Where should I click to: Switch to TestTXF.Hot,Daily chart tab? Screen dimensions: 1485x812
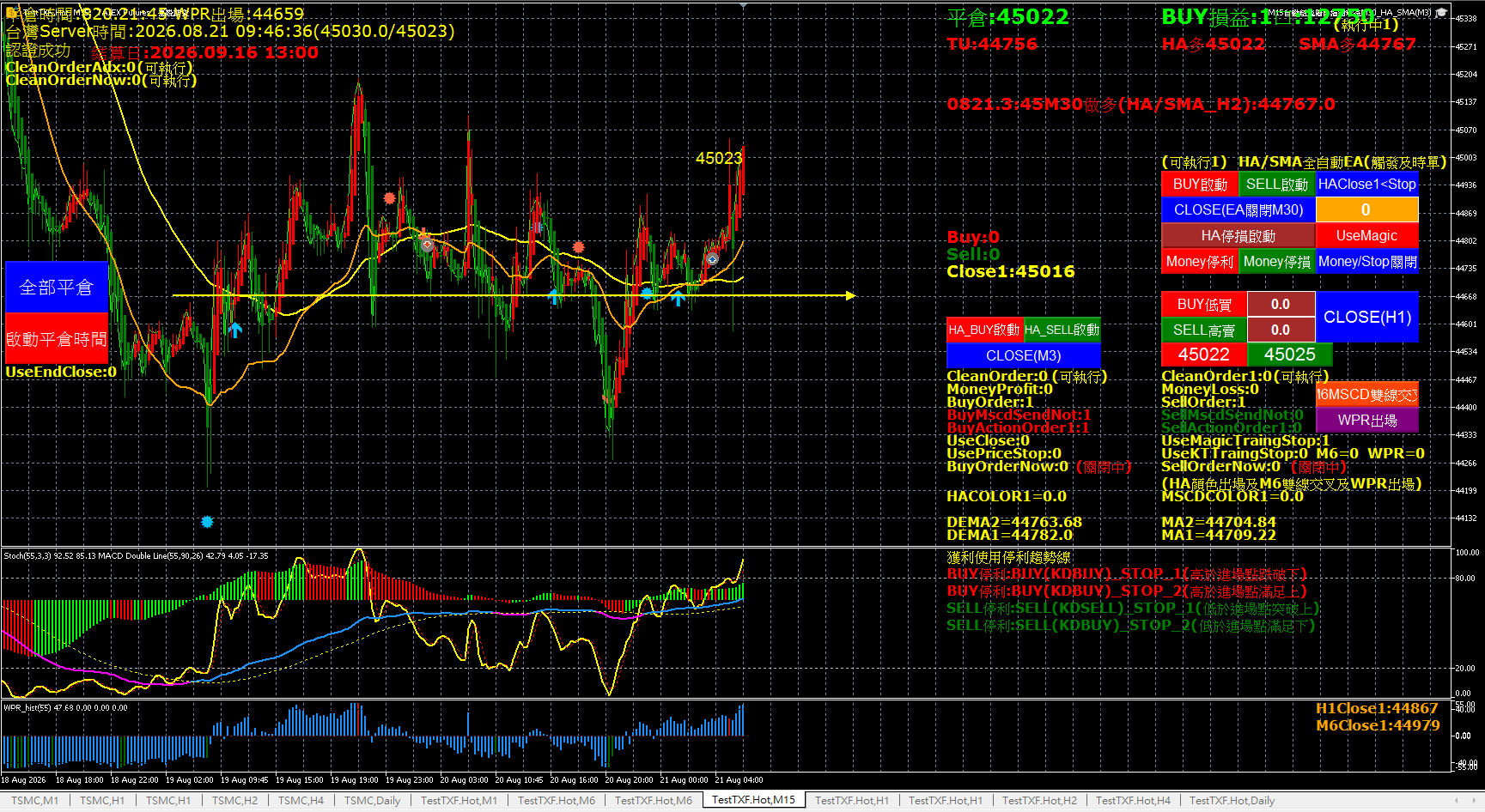pos(1232,801)
